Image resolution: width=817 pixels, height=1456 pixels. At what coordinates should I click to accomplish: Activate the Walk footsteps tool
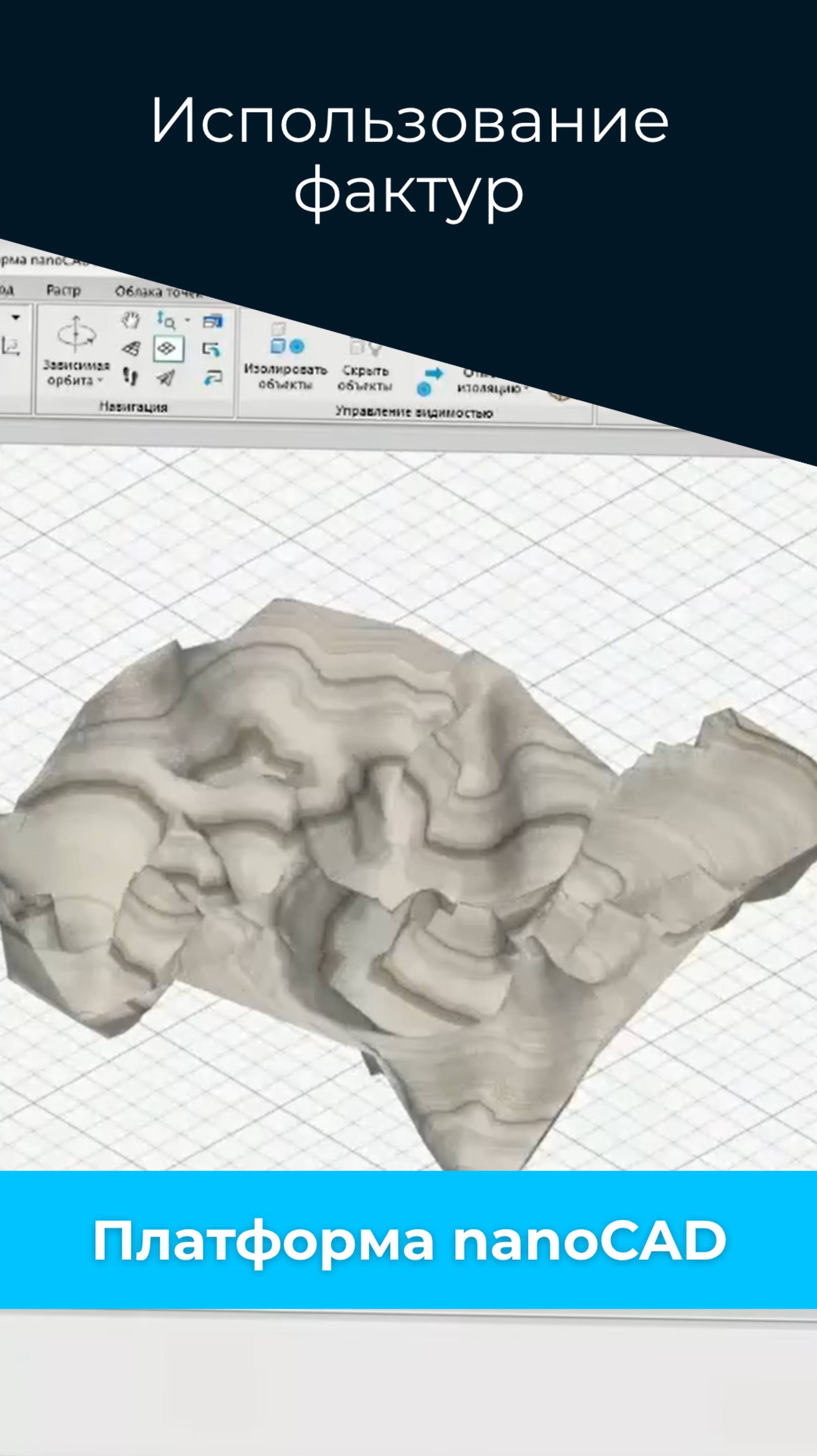click(x=130, y=376)
